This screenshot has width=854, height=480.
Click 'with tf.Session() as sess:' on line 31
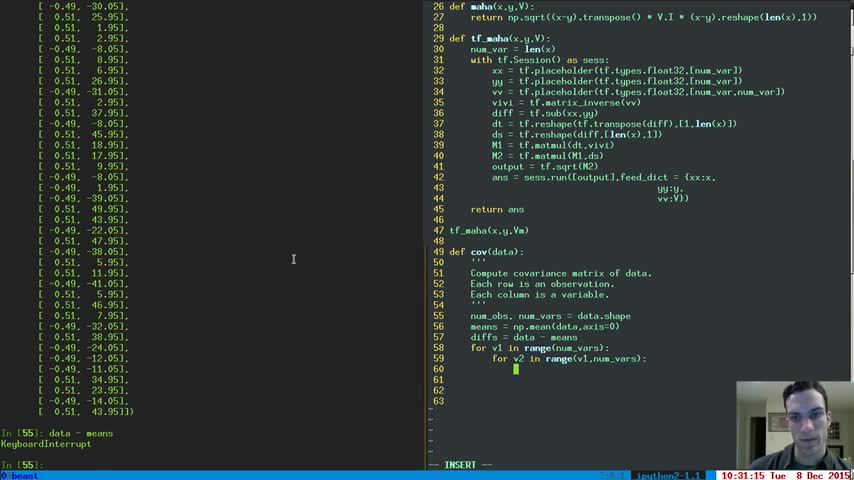pyautogui.click(x=540, y=60)
